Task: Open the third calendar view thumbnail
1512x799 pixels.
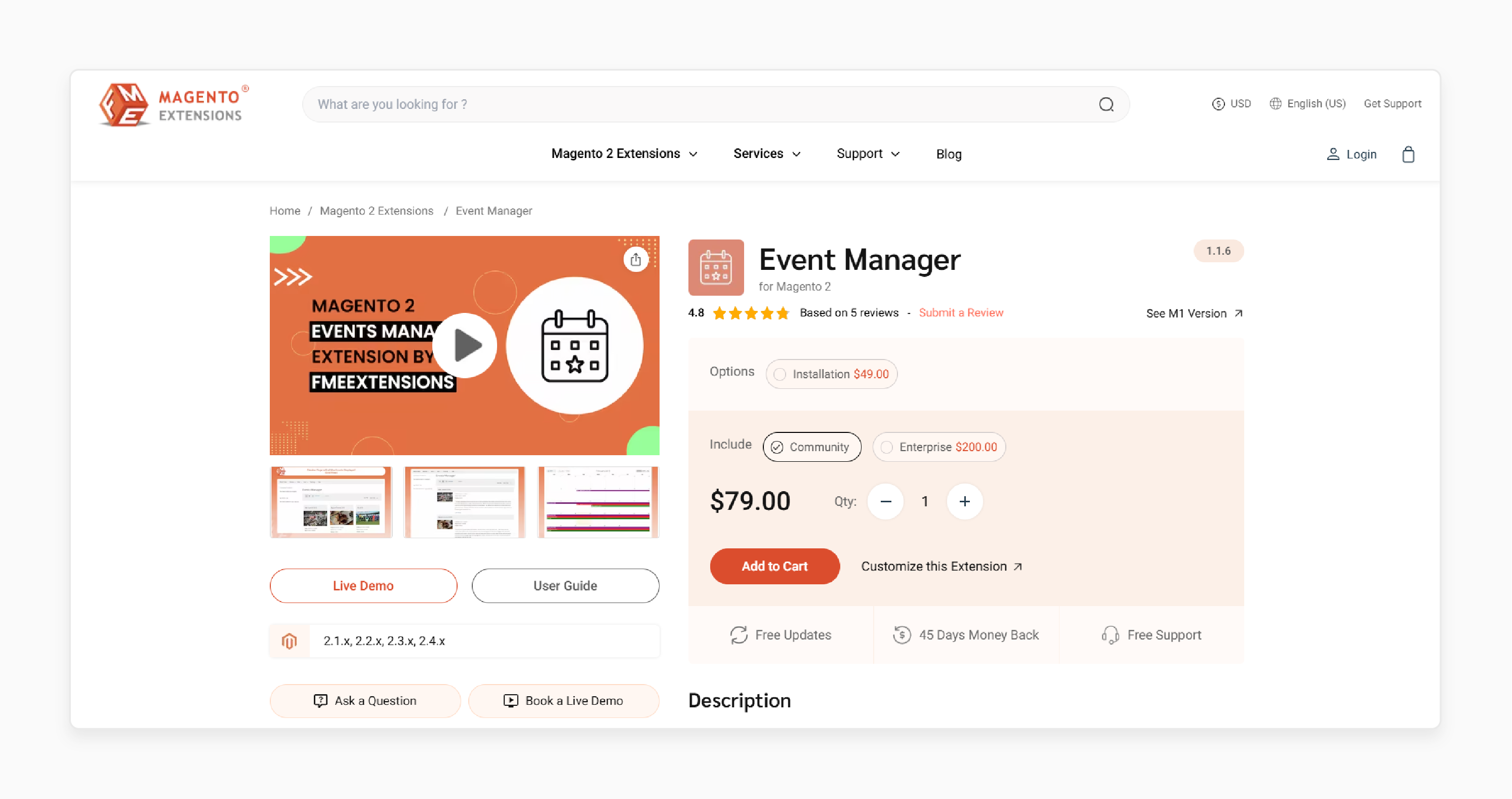Action: (x=598, y=502)
